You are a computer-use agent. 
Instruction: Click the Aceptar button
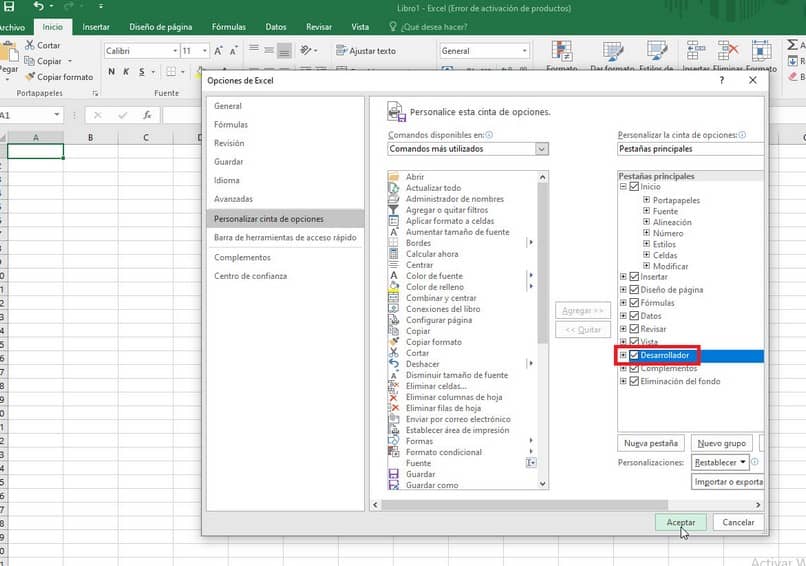click(x=680, y=522)
